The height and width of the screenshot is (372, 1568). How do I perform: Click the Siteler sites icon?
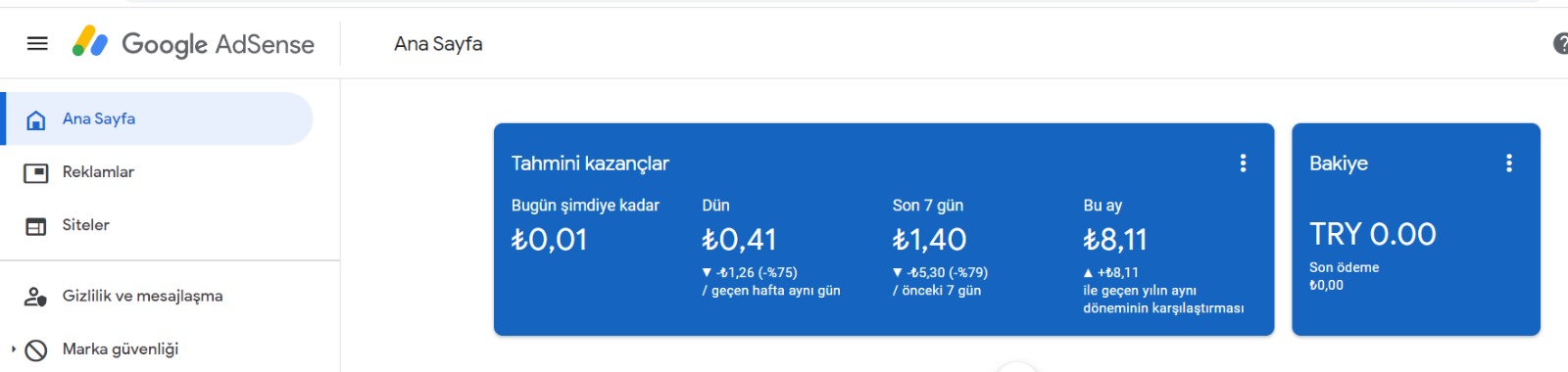(x=36, y=226)
